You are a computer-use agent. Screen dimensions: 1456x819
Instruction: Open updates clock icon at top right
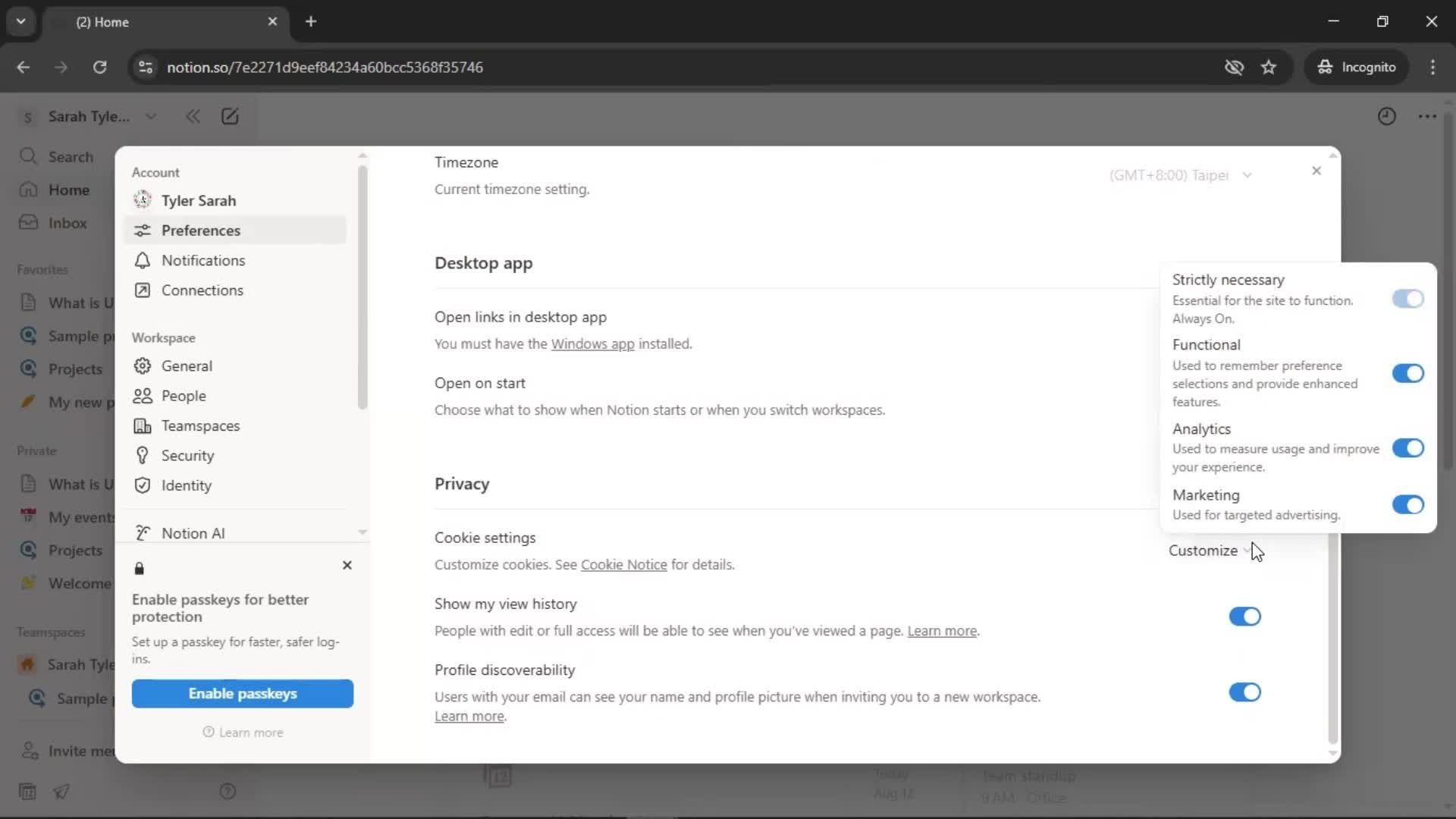(x=1386, y=116)
